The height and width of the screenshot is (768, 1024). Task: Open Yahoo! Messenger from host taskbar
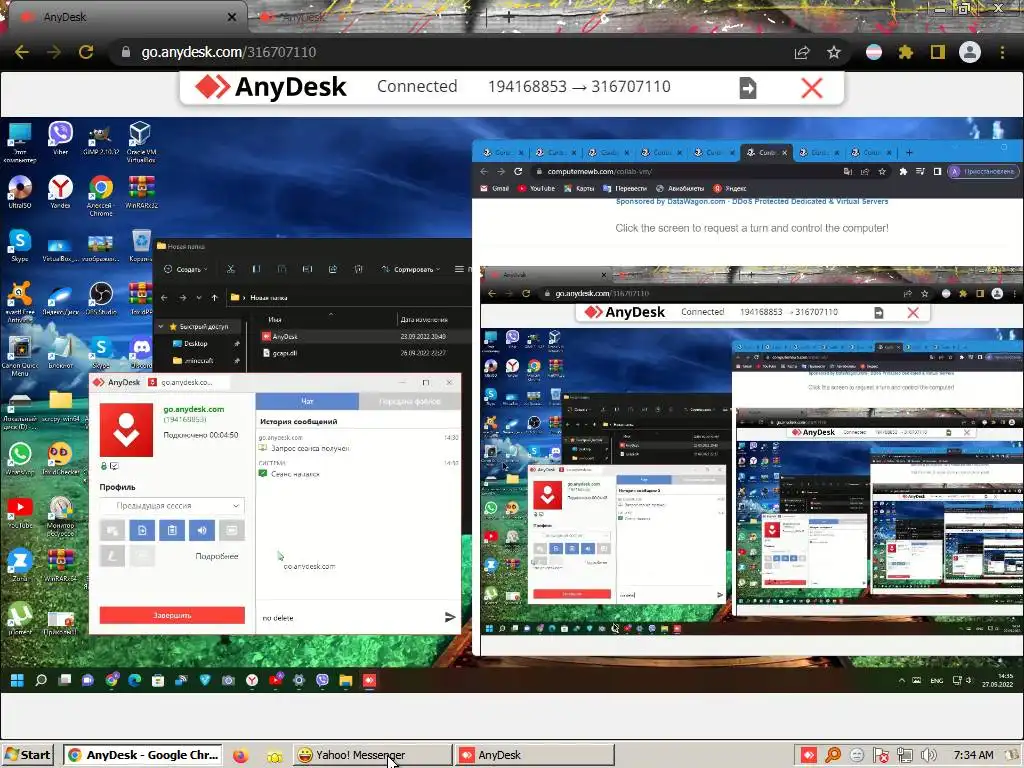[372, 755]
